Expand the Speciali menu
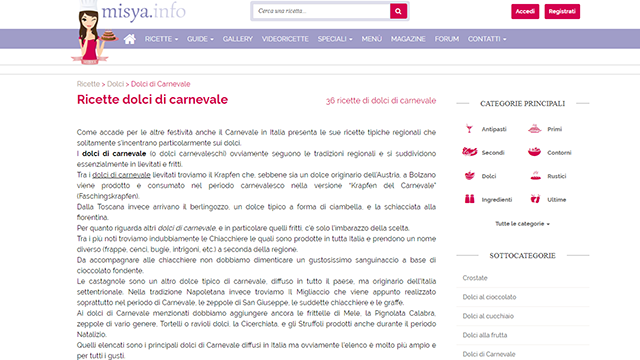 click(335, 39)
